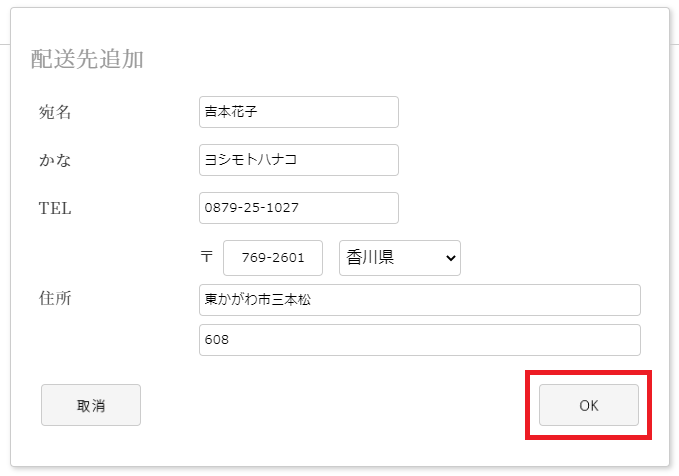Click empty space after 608 in address field
679x476 pixels.
[x=433, y=340]
